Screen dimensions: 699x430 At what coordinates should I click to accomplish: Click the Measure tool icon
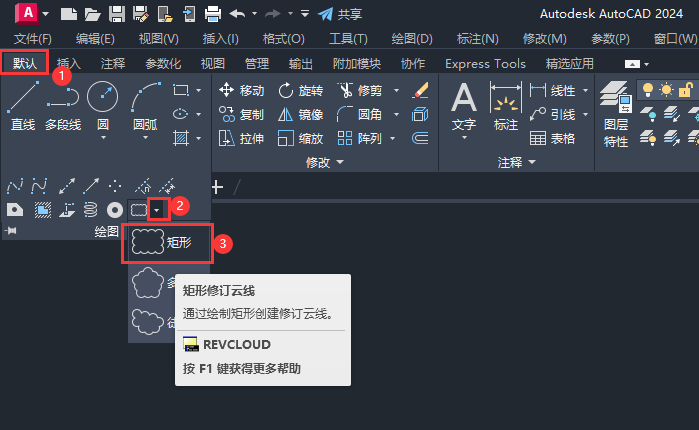(167, 186)
